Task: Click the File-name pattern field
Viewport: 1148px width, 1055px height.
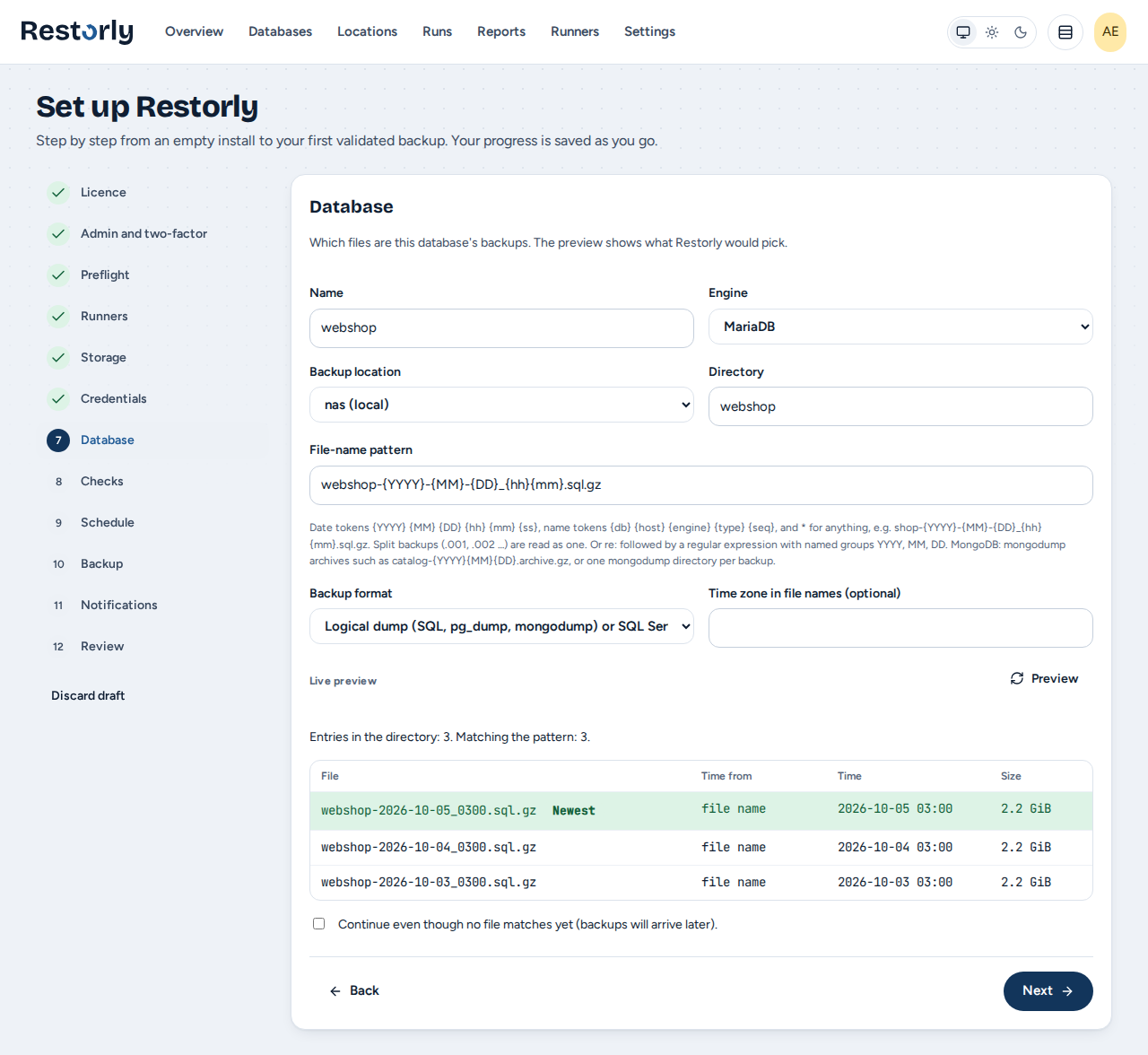Action: pos(701,485)
